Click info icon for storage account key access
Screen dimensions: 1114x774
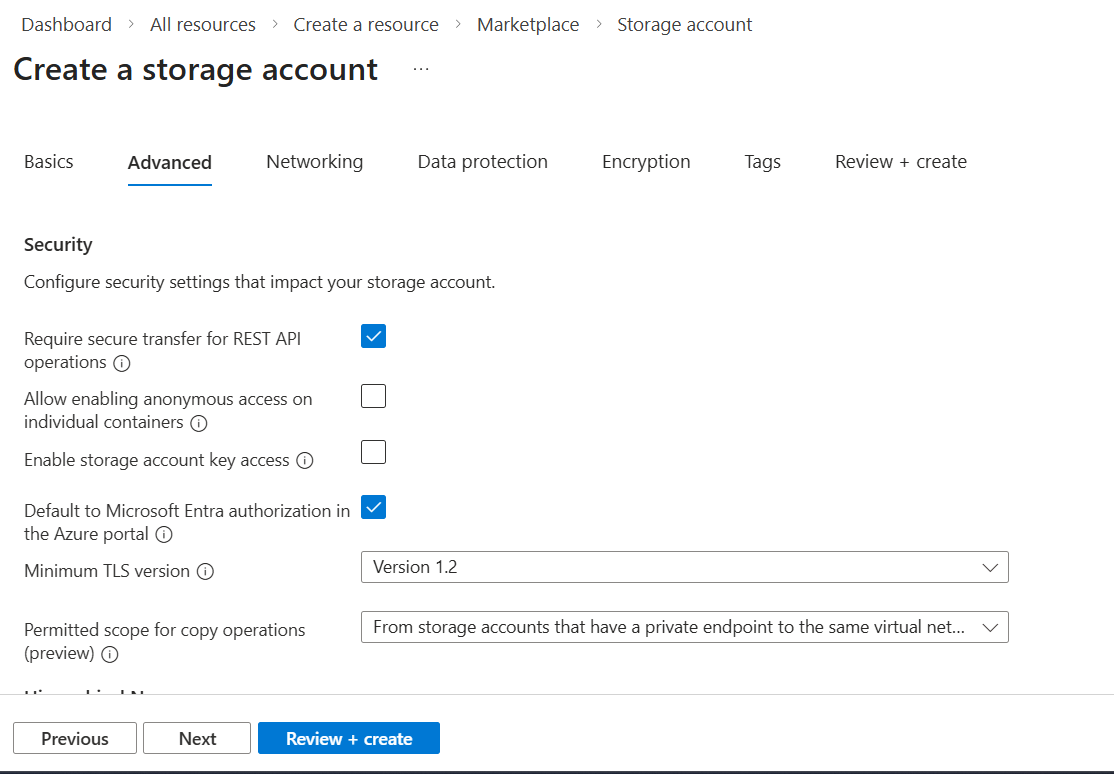[305, 461]
